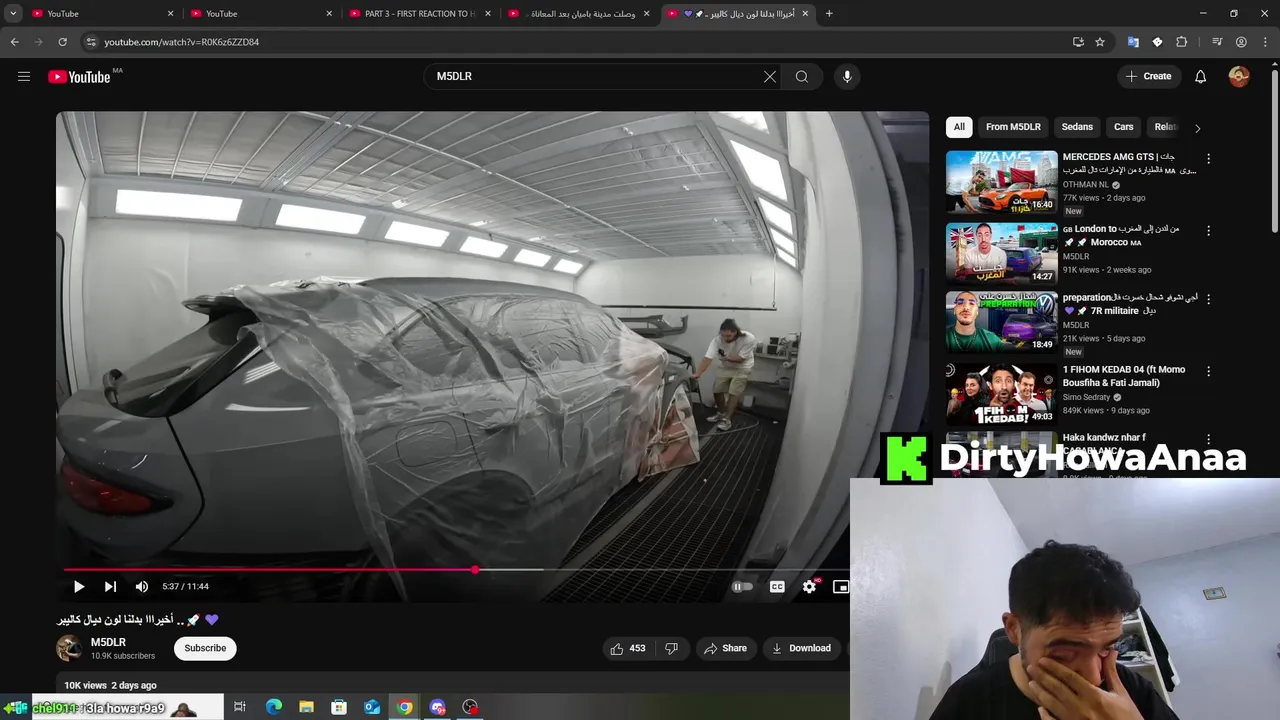View site information icon in address bar

point(91,42)
